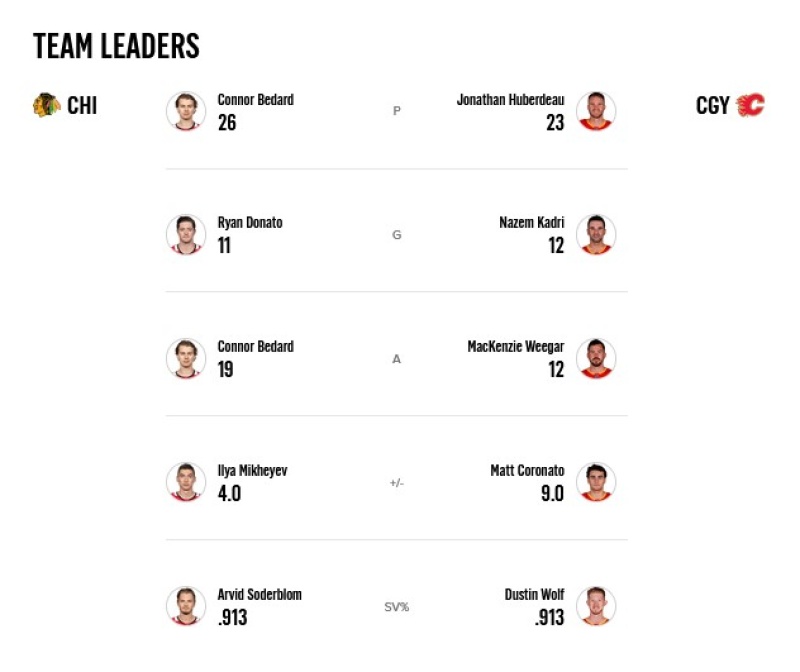The width and height of the screenshot is (800, 672).
Task: Click the CGY team abbreviation
Action: (713, 106)
